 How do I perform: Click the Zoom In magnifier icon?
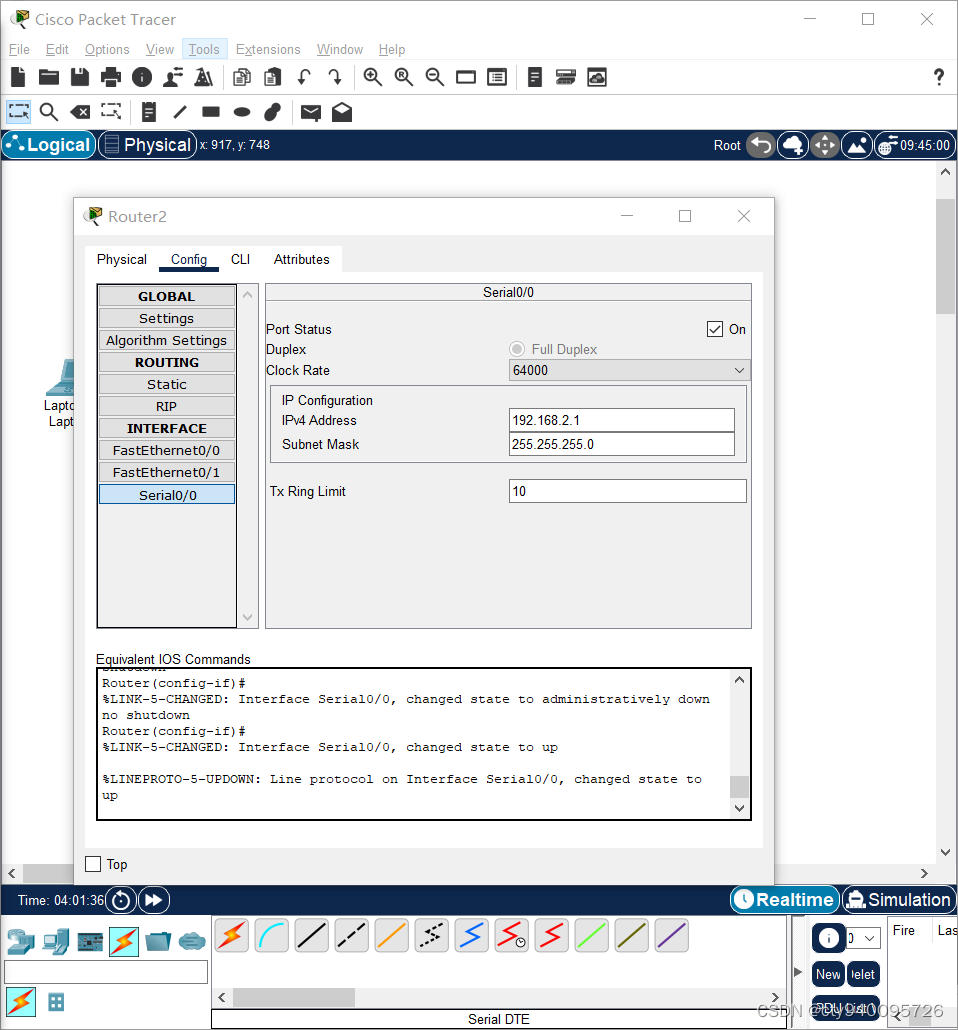pyautogui.click(x=373, y=78)
